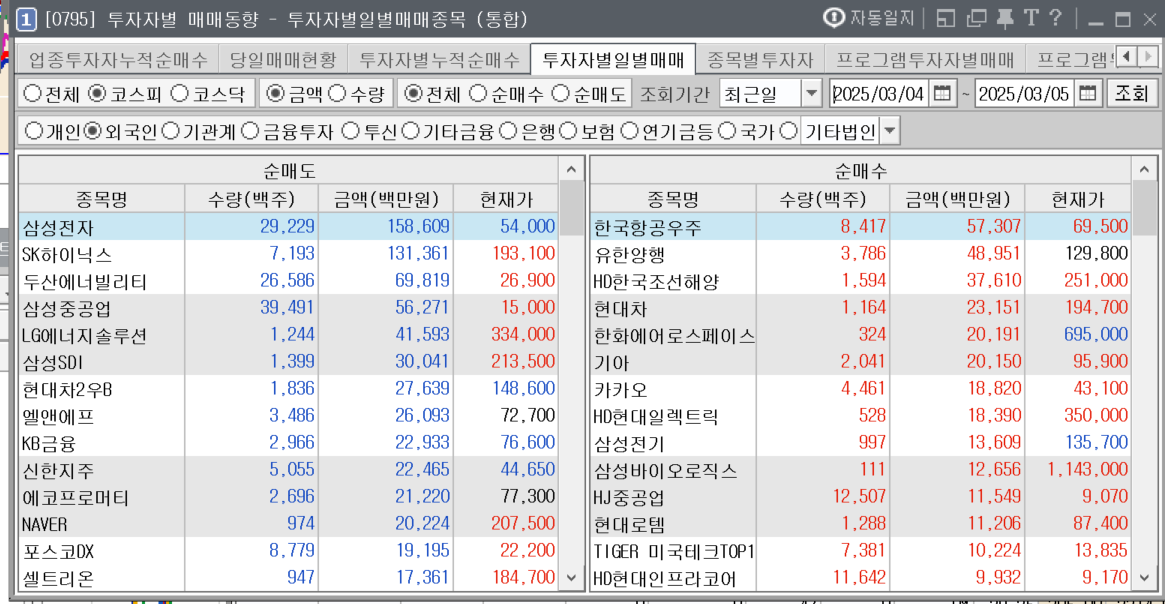Open help using the question mark icon
This screenshot has width=1165, height=604.
pyautogui.click(x=1056, y=18)
